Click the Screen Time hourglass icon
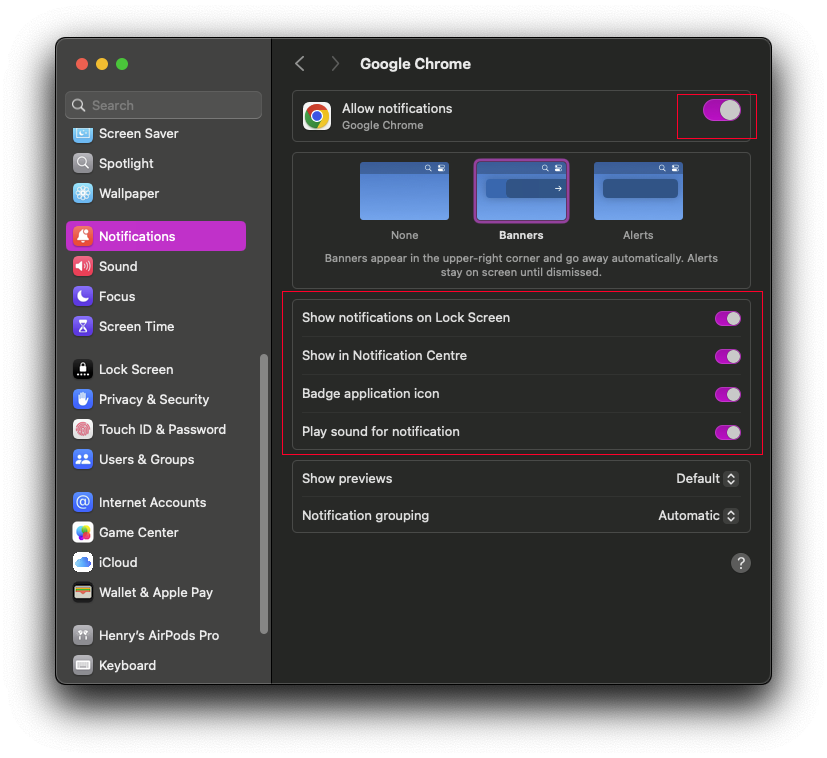This screenshot has height=758, width=827. click(83, 327)
